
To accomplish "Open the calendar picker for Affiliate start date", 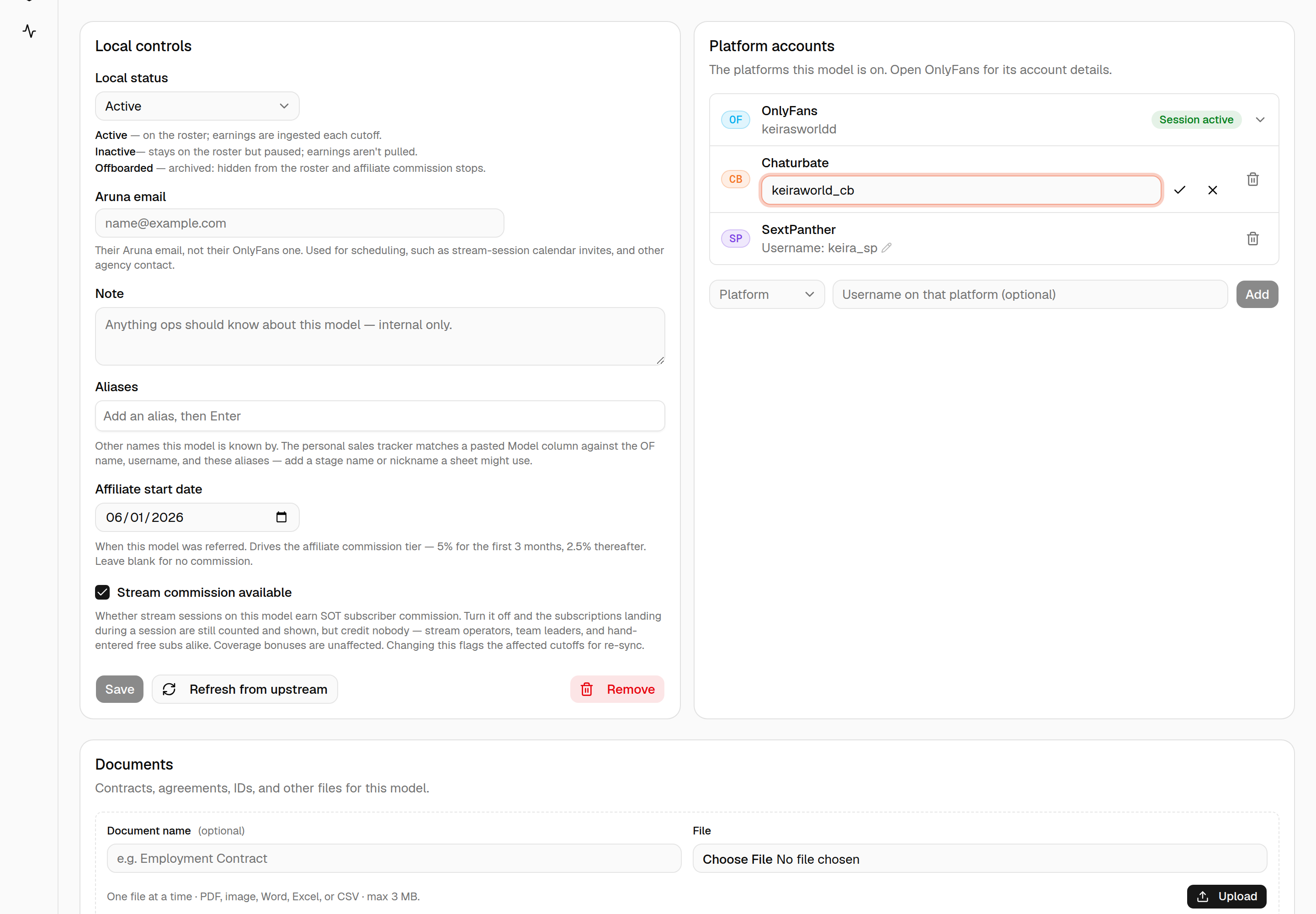I will point(281,517).
